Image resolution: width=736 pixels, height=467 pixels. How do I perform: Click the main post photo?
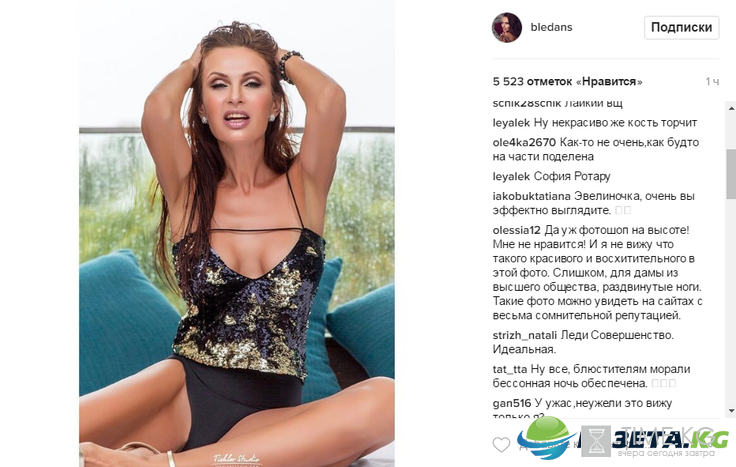point(237,233)
